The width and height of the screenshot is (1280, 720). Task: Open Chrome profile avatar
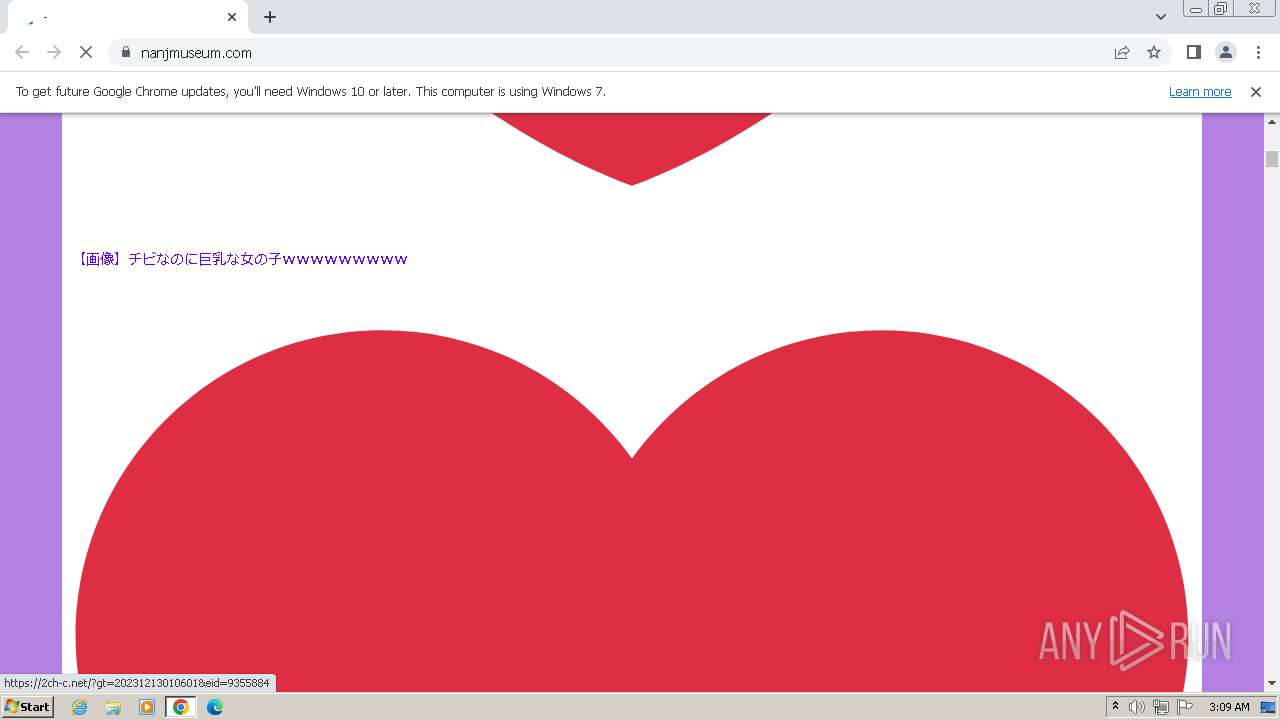[1225, 52]
